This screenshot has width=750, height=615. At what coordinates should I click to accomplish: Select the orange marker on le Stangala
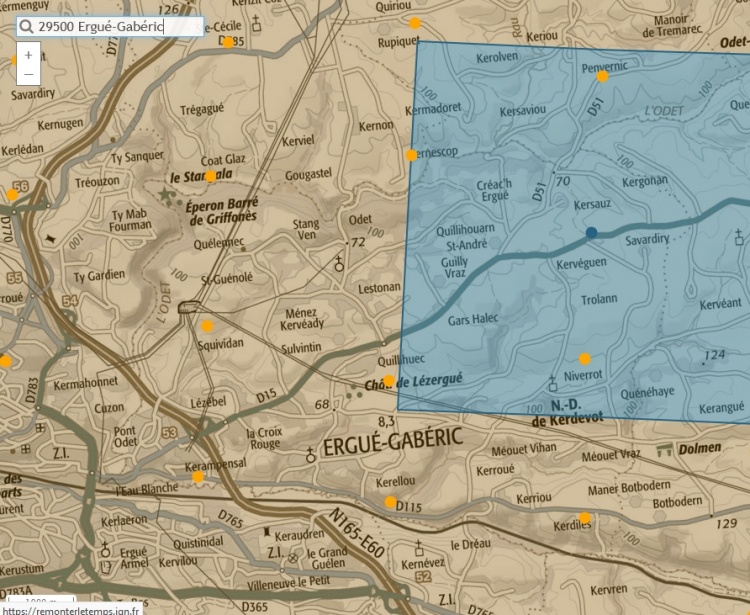point(210,177)
